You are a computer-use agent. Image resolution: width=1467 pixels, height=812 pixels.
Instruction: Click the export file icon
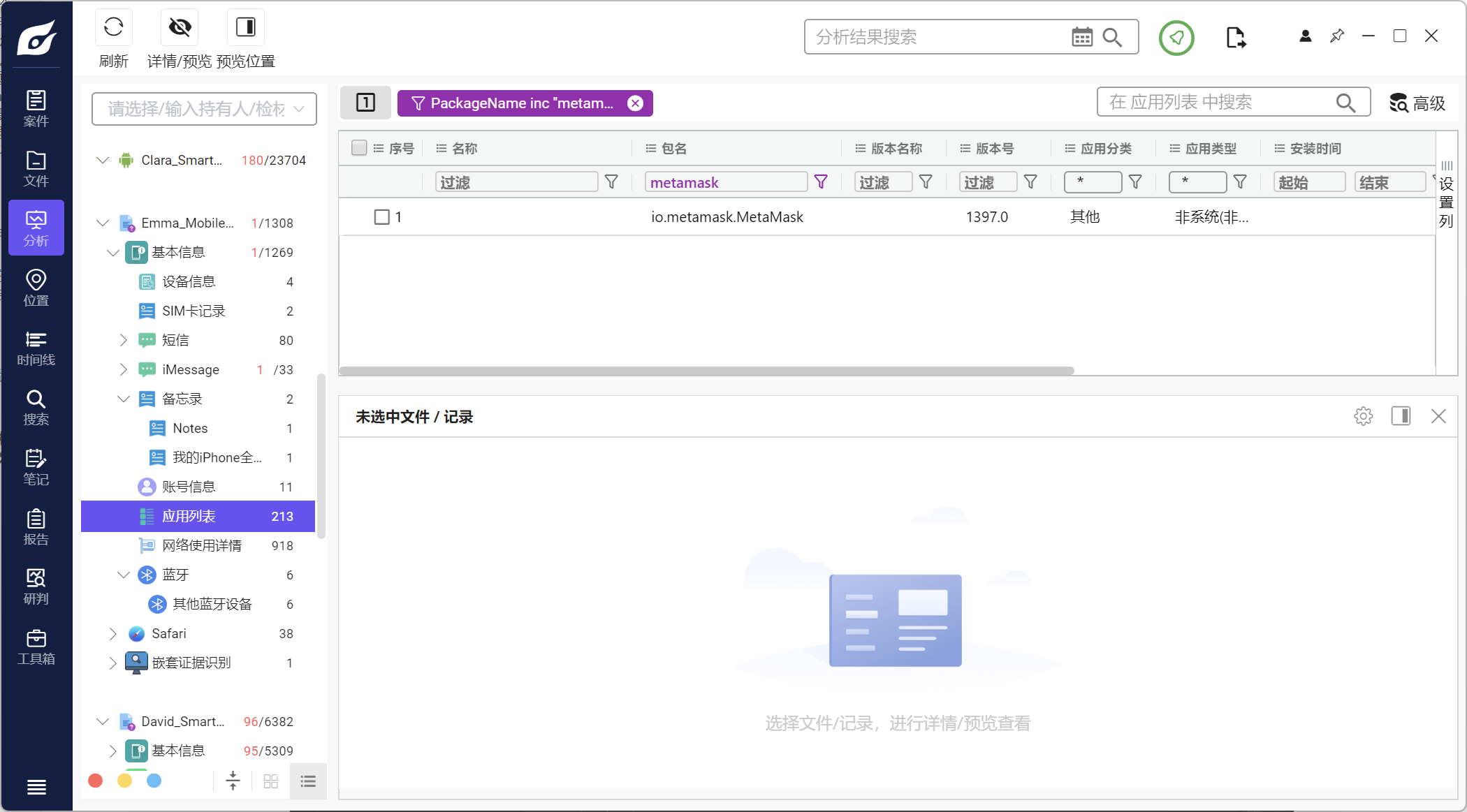click(x=1235, y=37)
